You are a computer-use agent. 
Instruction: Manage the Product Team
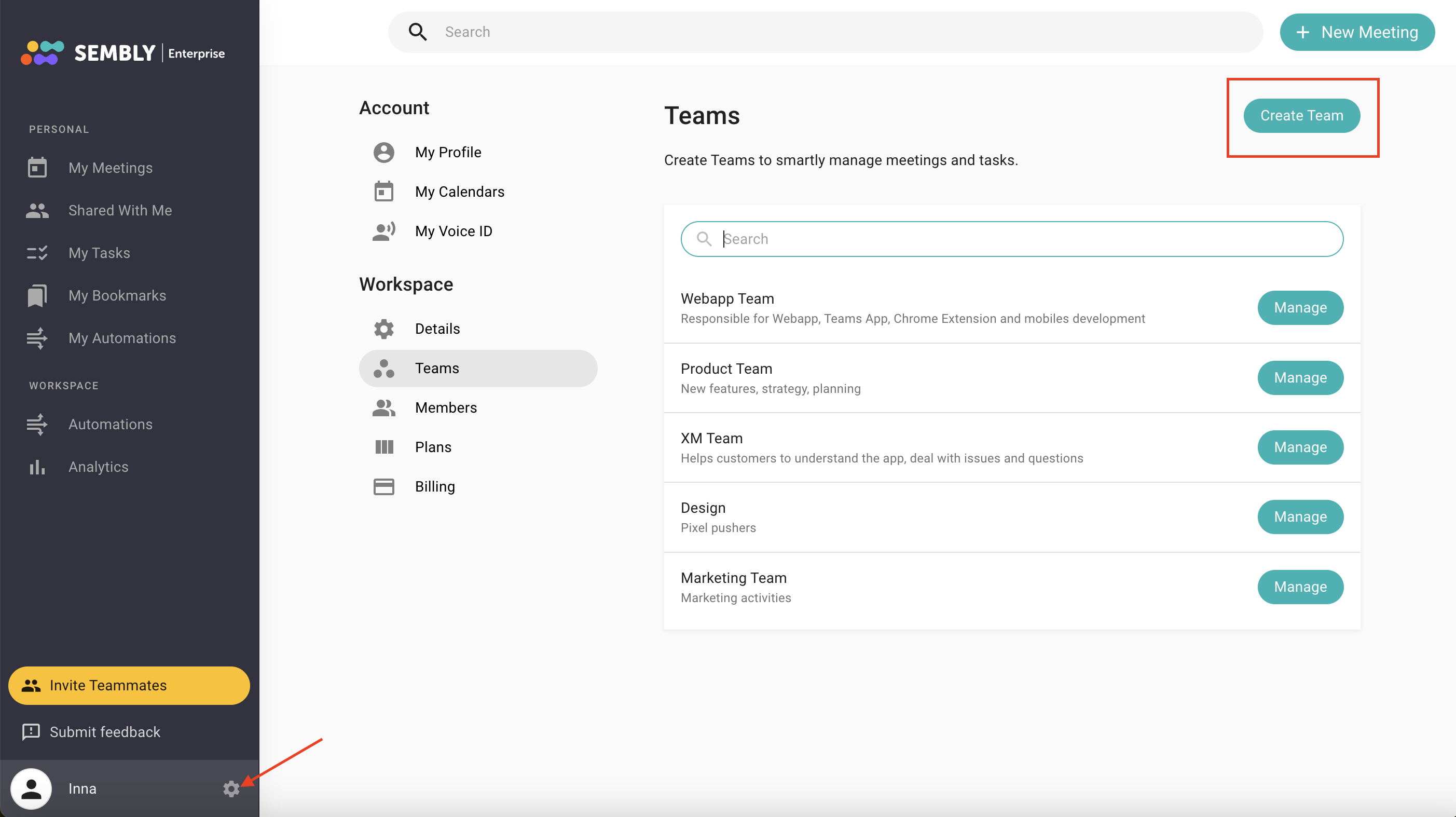pos(1299,378)
